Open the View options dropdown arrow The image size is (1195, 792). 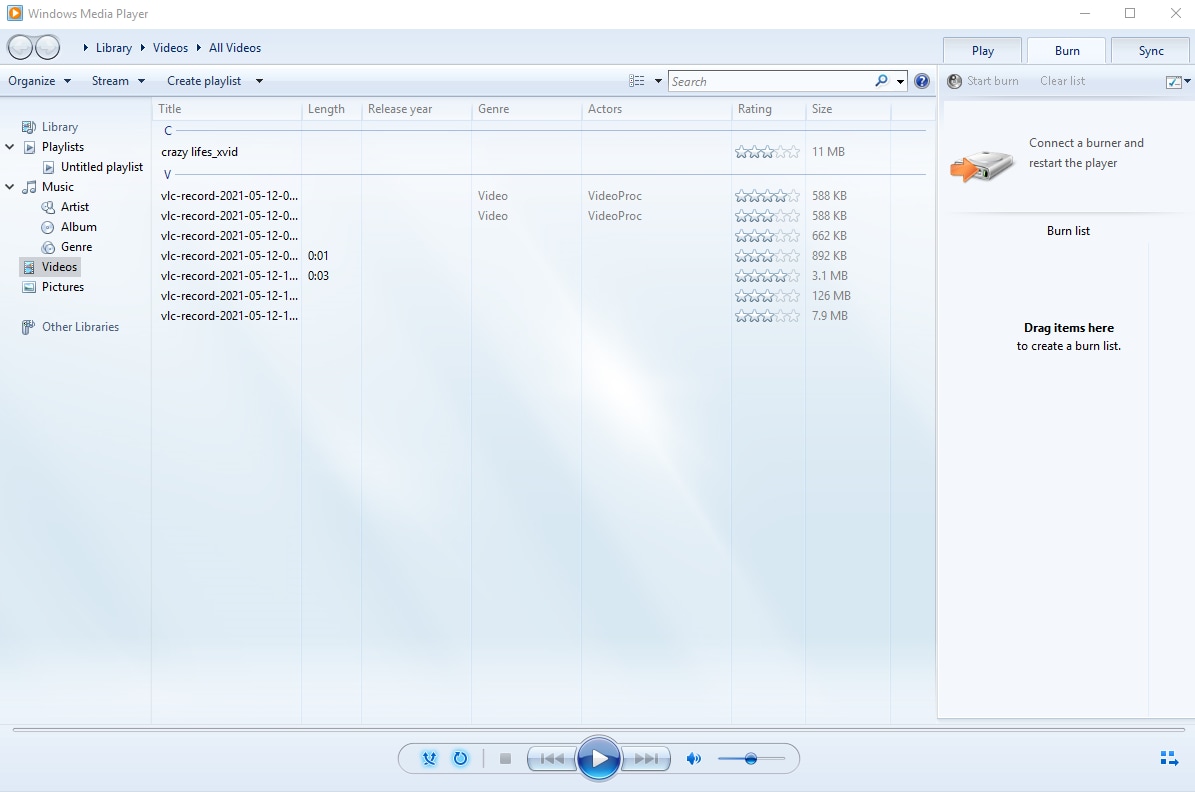pos(658,81)
